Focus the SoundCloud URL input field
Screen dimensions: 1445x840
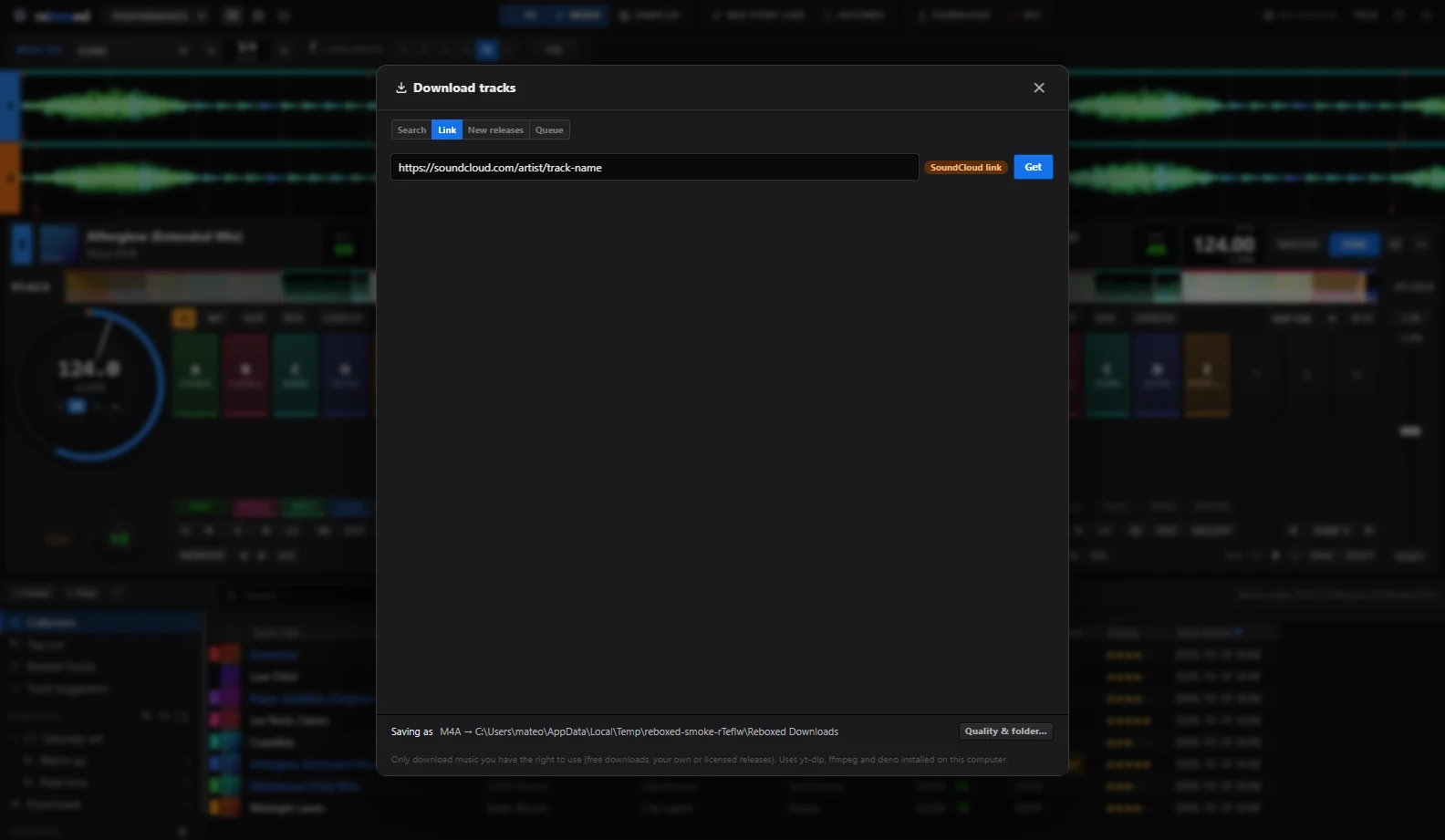click(654, 168)
